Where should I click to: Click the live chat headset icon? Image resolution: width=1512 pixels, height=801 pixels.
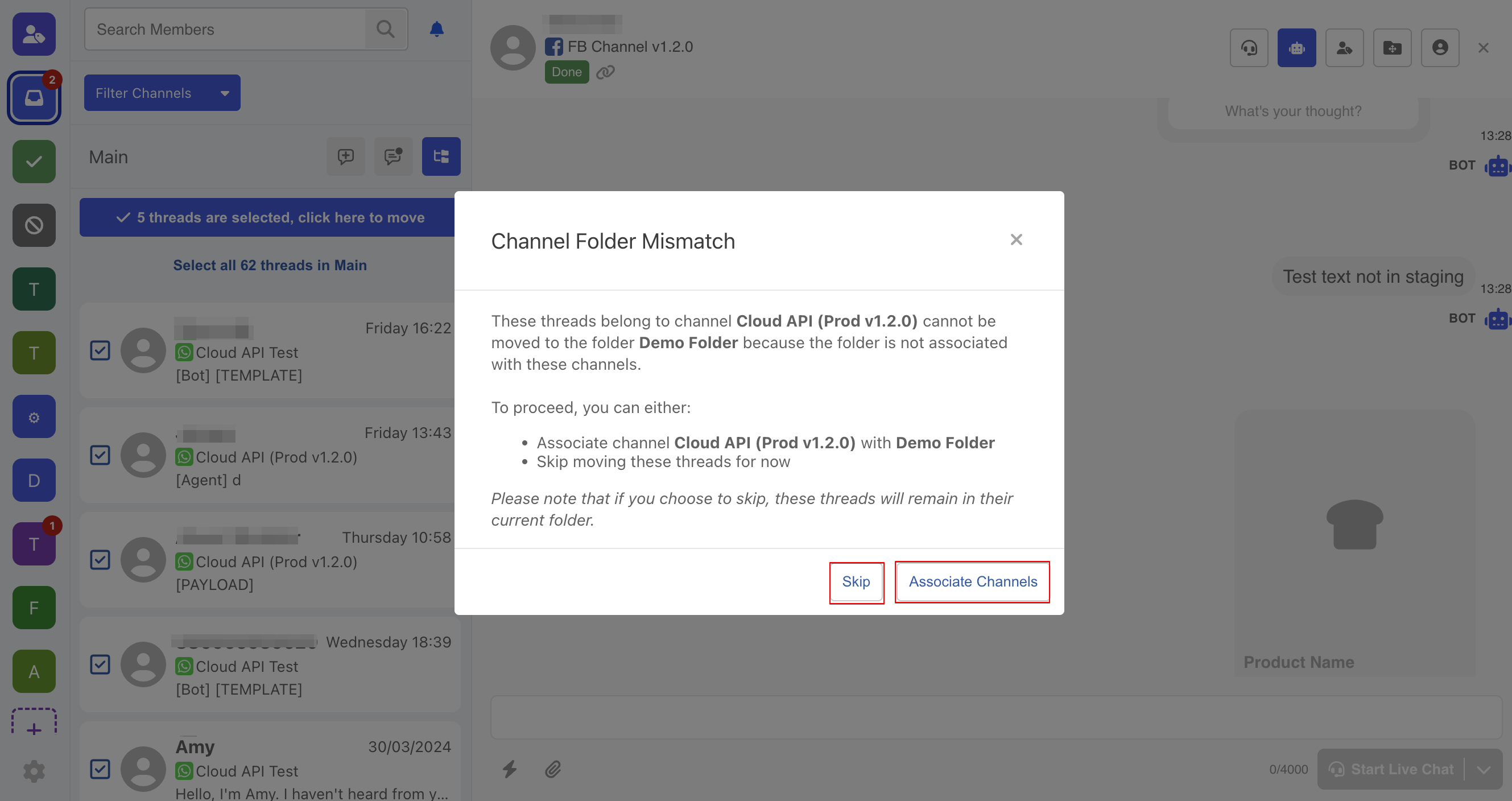click(x=1249, y=48)
